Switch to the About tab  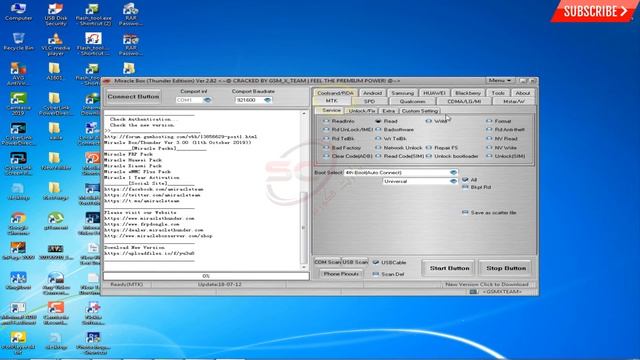(522, 93)
